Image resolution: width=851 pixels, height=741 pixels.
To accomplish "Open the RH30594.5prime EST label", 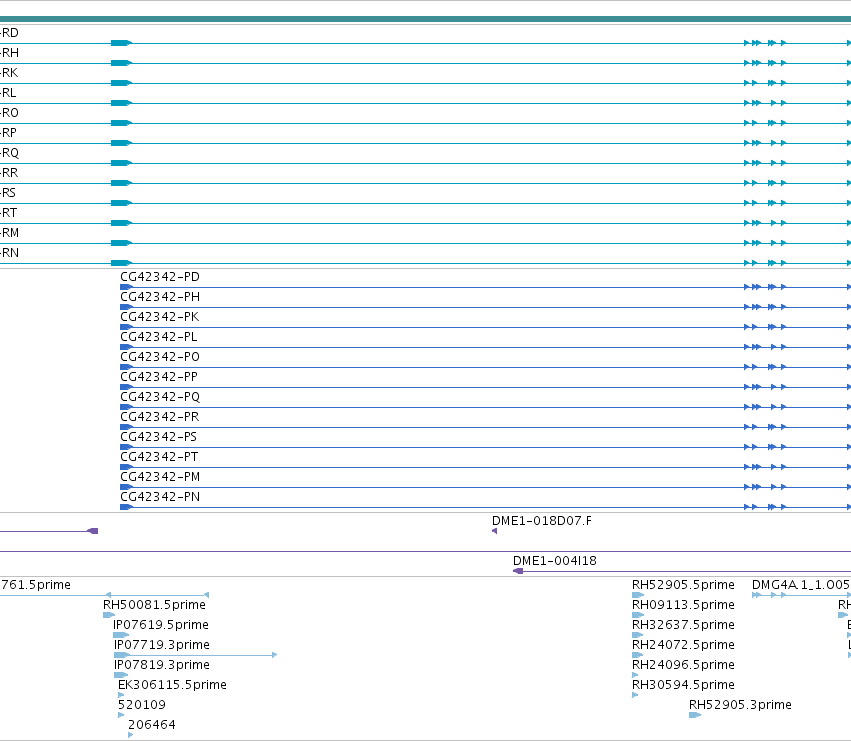I will [683, 685].
